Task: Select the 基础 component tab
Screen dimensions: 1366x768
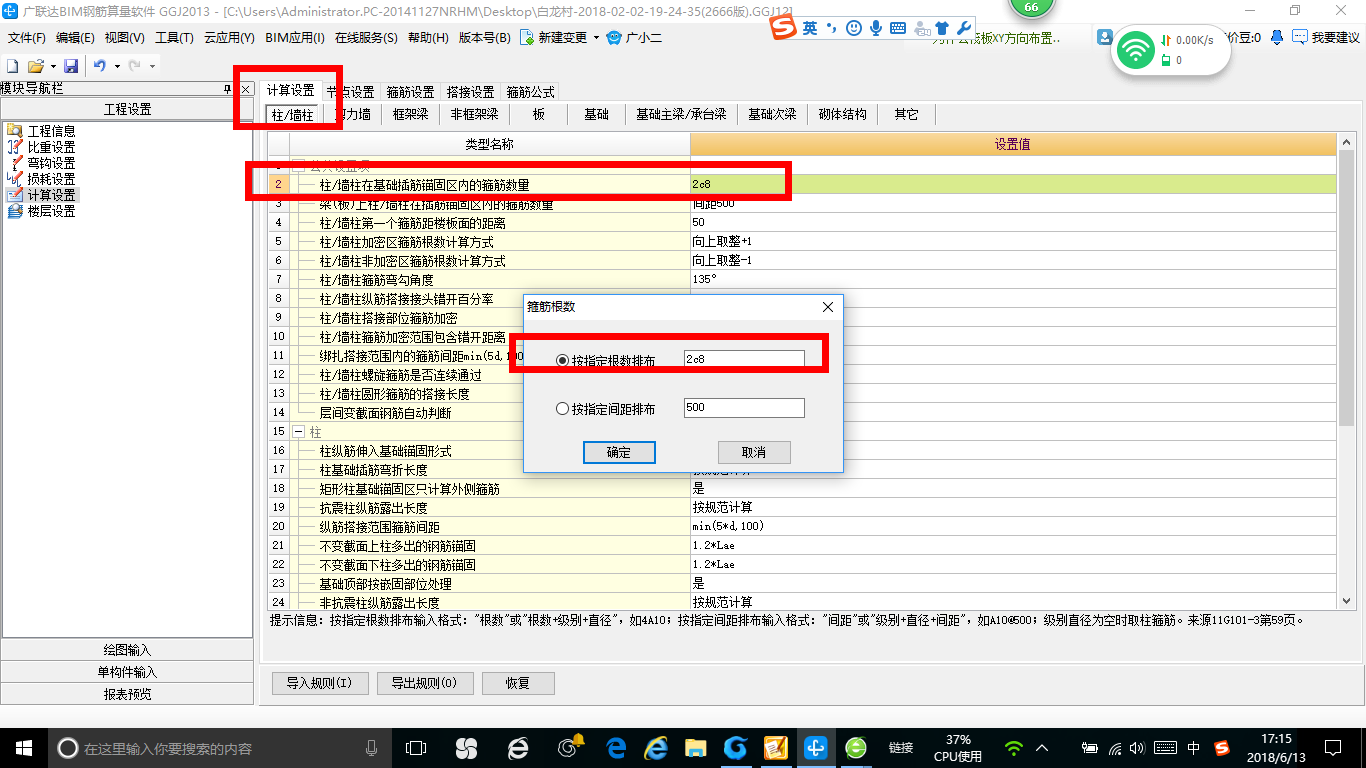Action: pos(597,115)
